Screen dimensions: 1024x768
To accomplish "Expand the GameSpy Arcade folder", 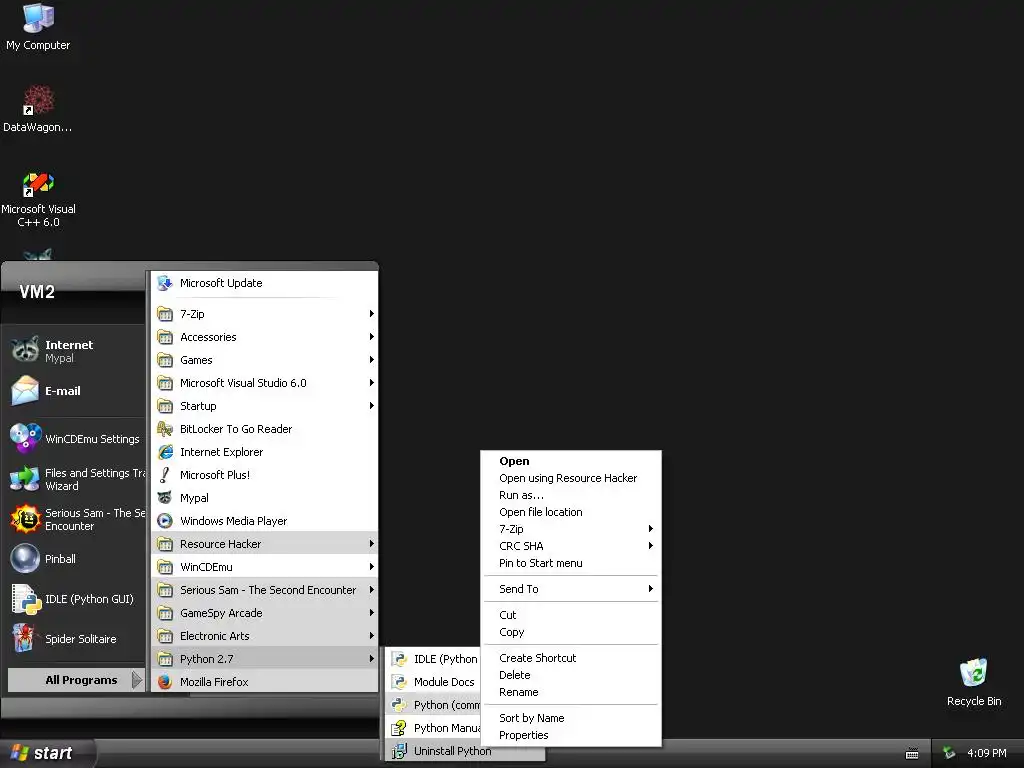I will [264, 613].
